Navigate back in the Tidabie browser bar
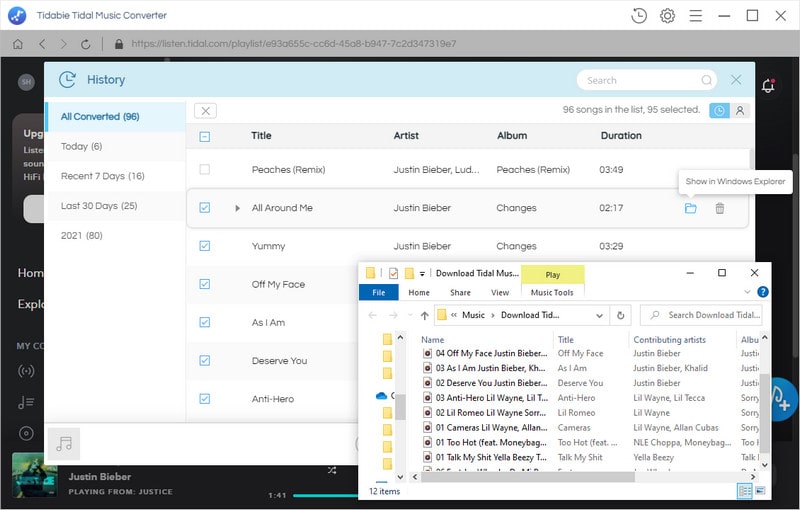Viewport: 800px width, 510px height. (x=42, y=44)
